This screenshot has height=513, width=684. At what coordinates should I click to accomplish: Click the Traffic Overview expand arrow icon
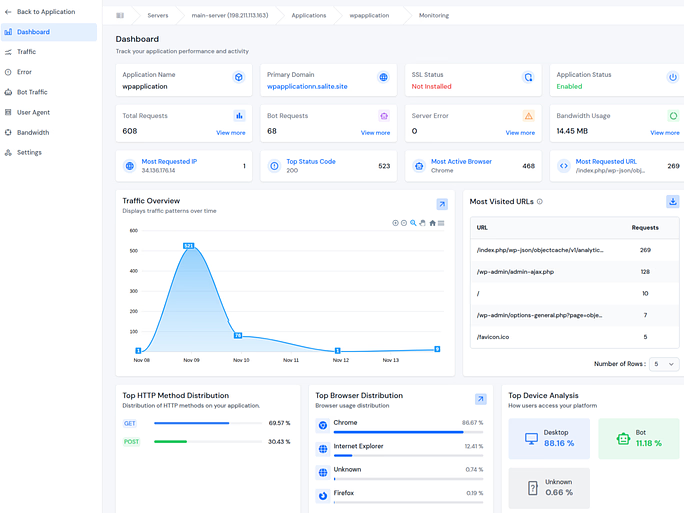click(x=442, y=204)
